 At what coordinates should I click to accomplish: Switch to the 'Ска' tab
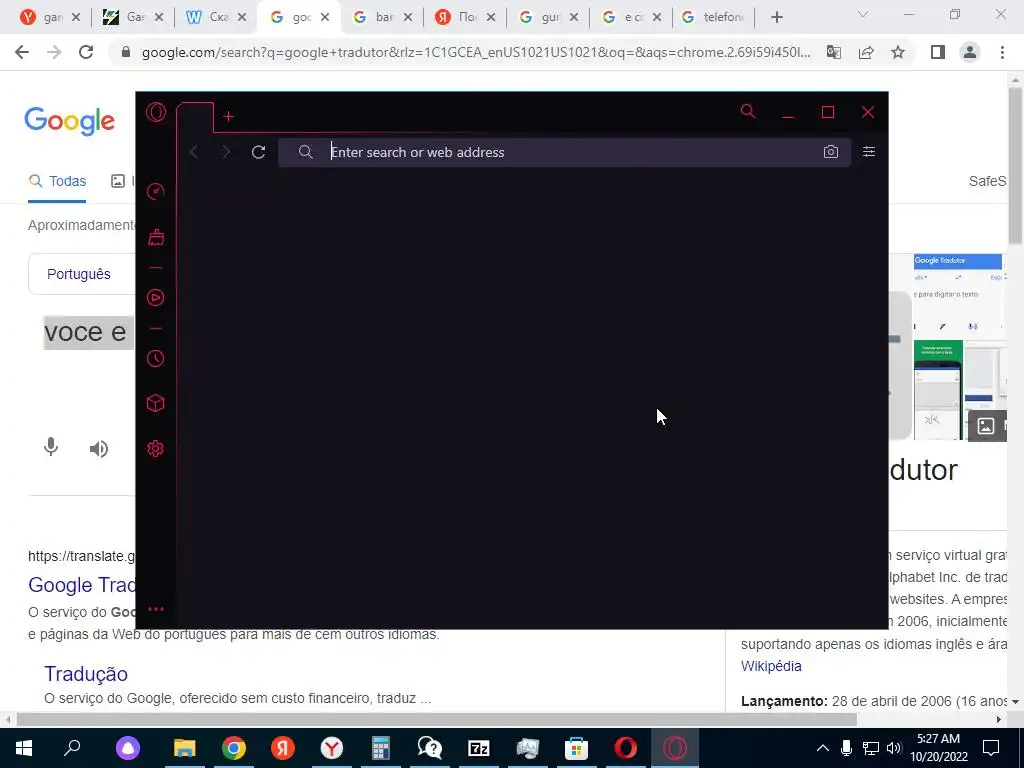216,17
